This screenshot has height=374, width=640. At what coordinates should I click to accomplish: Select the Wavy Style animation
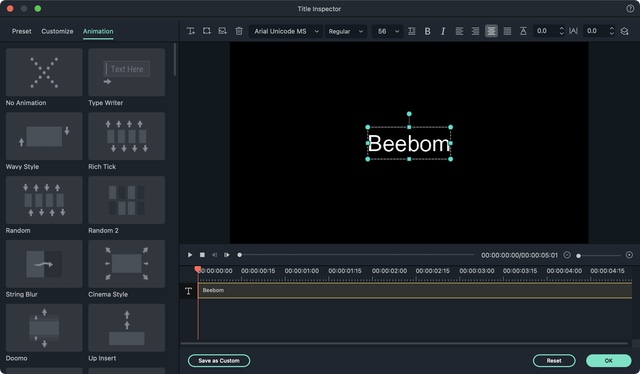coord(44,136)
